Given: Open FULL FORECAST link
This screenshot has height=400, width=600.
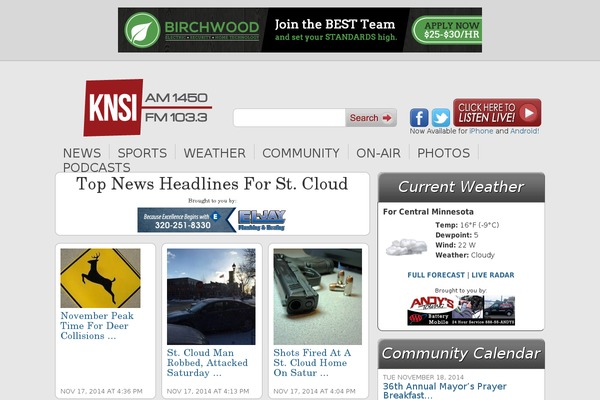Looking at the screenshot, I should [436, 275].
